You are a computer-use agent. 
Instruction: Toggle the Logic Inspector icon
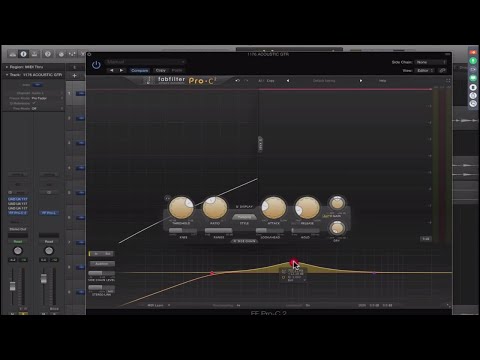(x=23, y=54)
